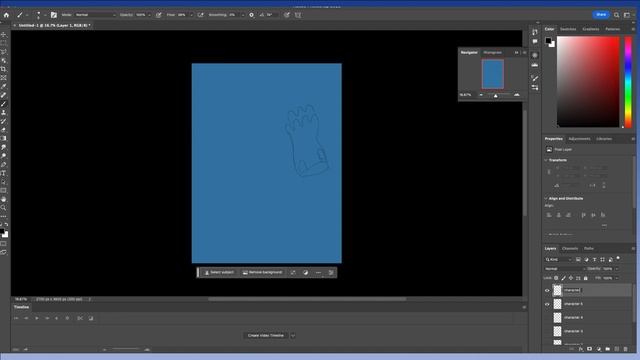Select the Hand tool
The width and height of the screenshot is (640, 360).
click(x=4, y=199)
